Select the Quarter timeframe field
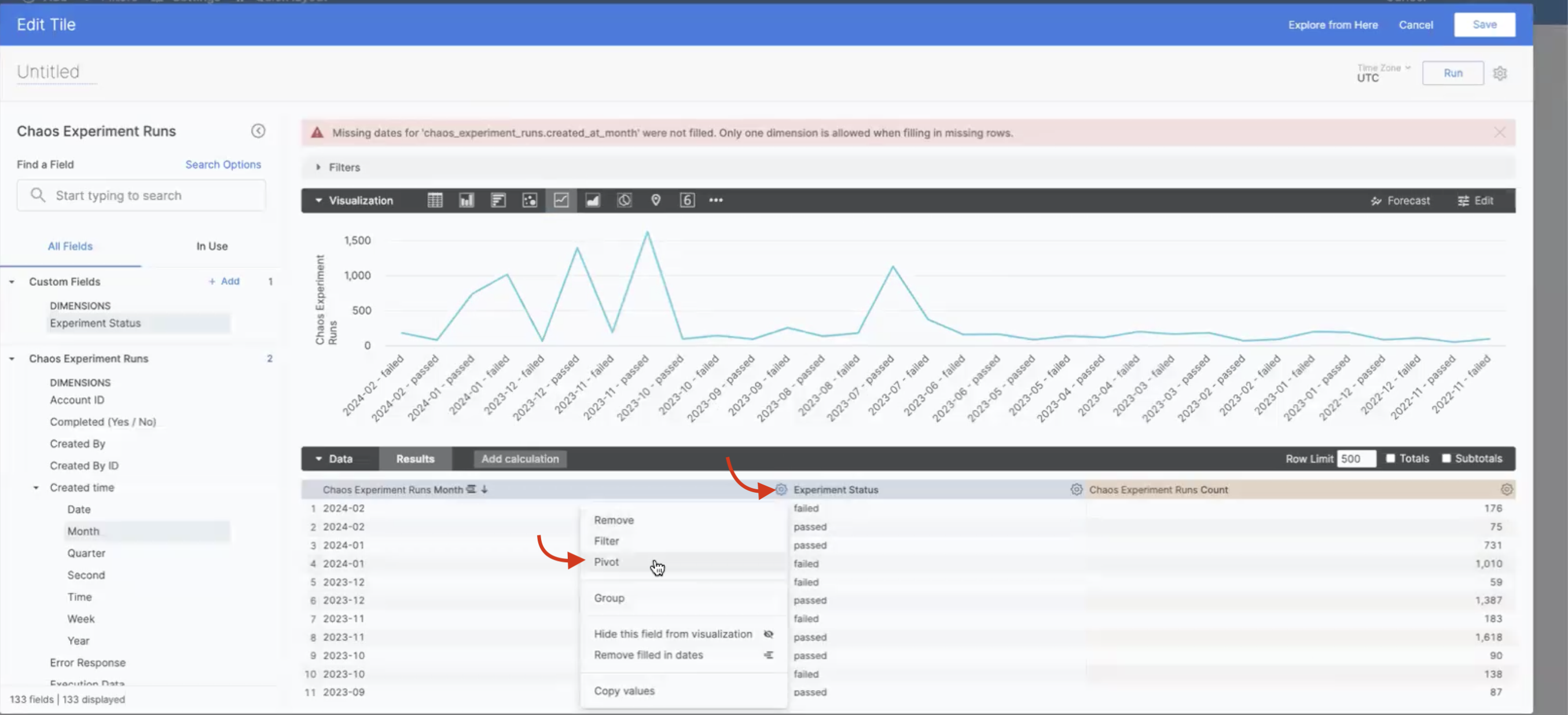 click(x=86, y=553)
